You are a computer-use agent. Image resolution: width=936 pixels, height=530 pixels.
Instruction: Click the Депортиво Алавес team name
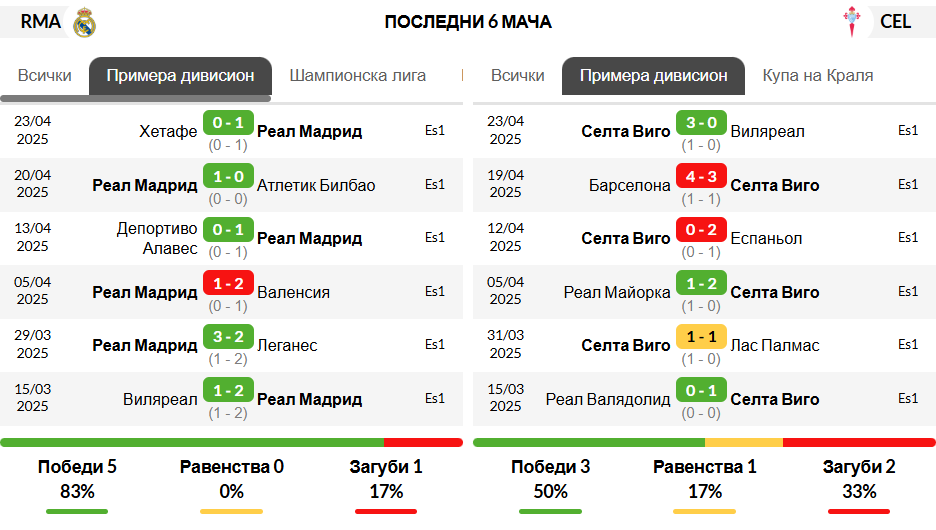[x=157, y=239]
